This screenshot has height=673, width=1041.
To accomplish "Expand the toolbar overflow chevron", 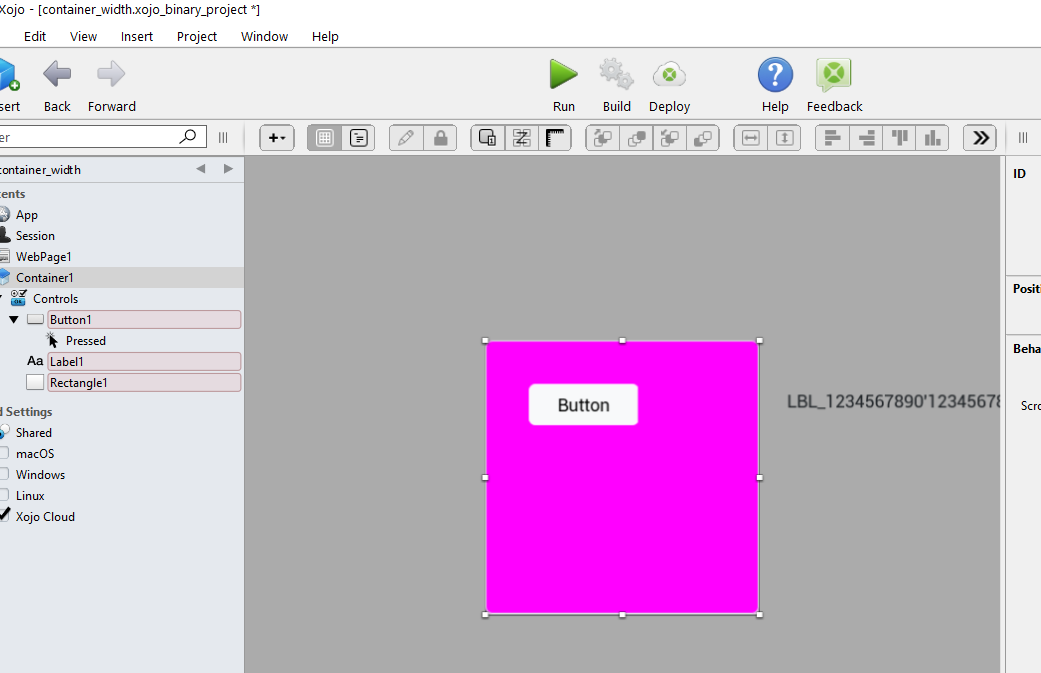I will 980,137.
